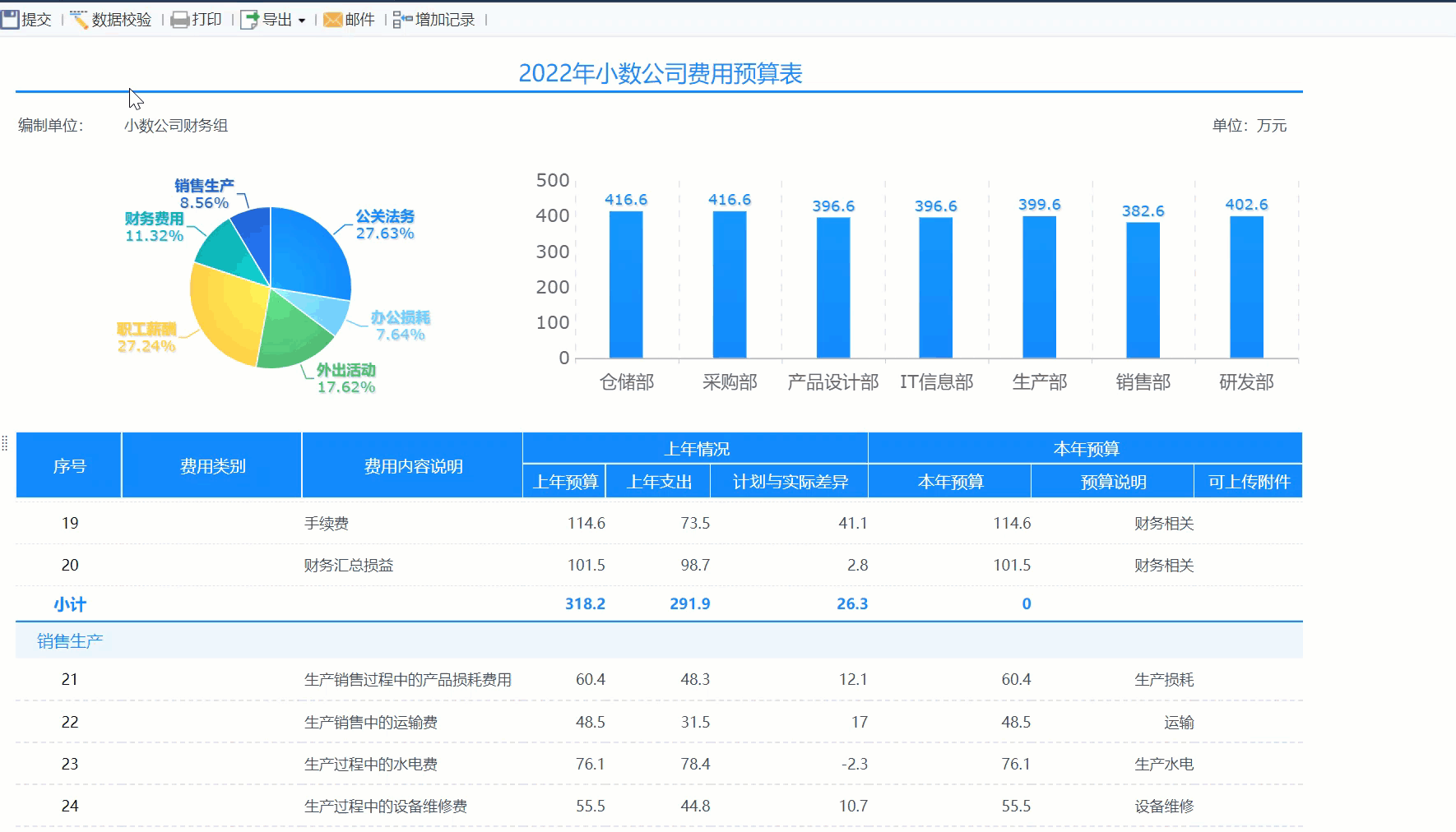This screenshot has width=1456, height=832.
Task: Click the 导出 export icon
Action: 249,20
